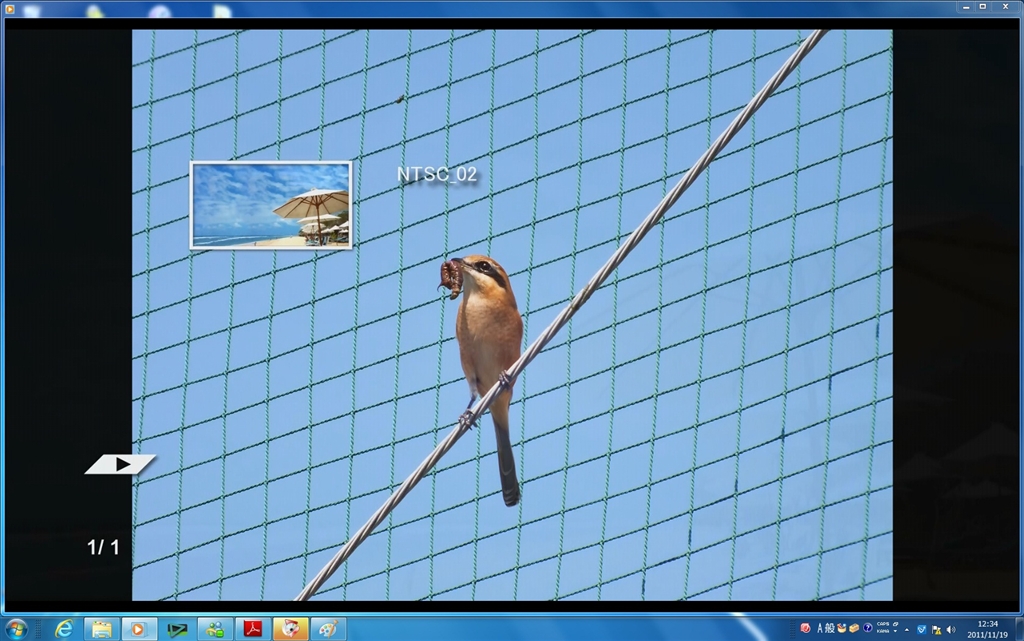Toggle CAPS indicator in language bar
The image size is (1024, 641).
click(x=883, y=624)
